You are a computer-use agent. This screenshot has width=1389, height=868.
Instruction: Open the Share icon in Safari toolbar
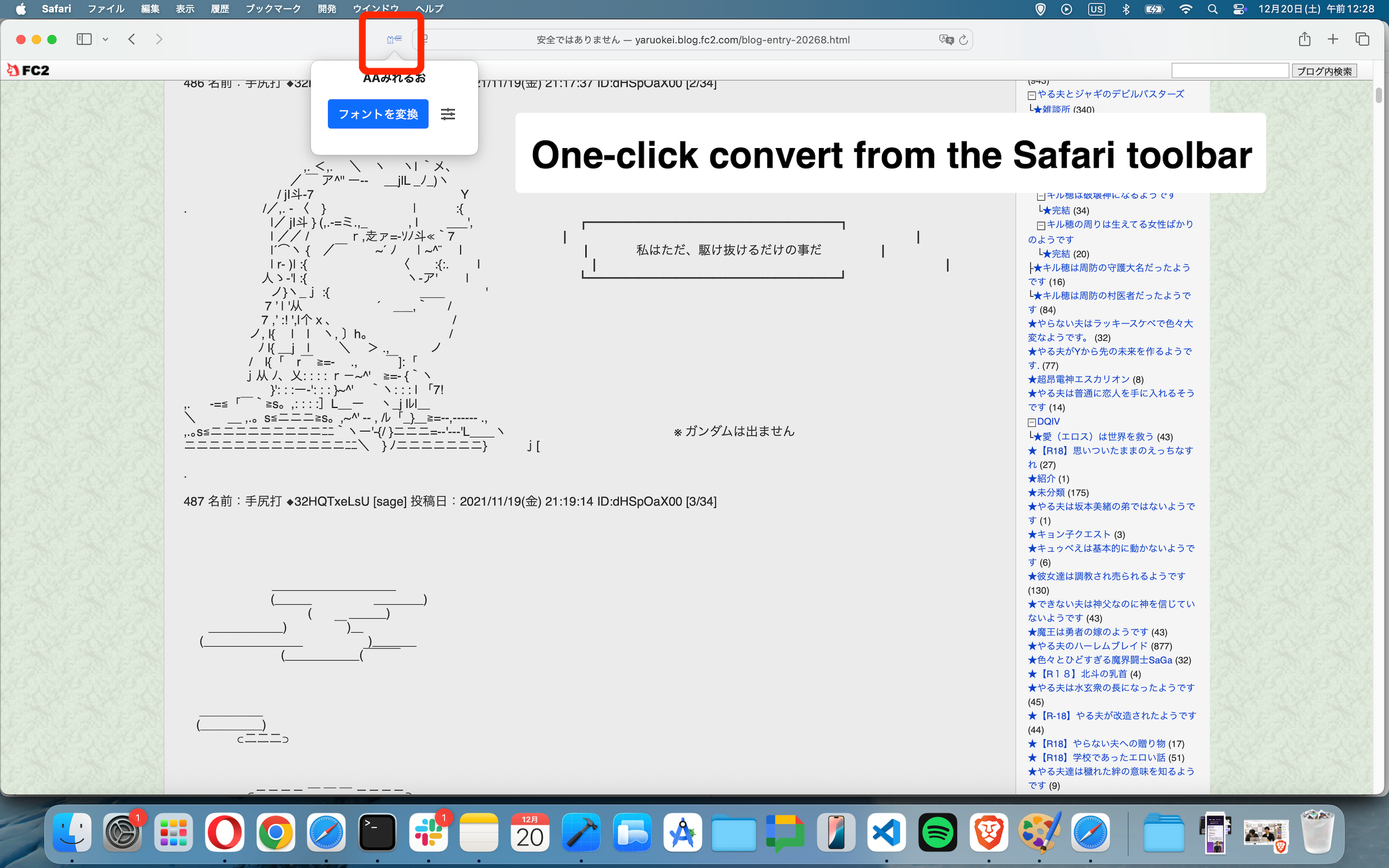(1305, 39)
